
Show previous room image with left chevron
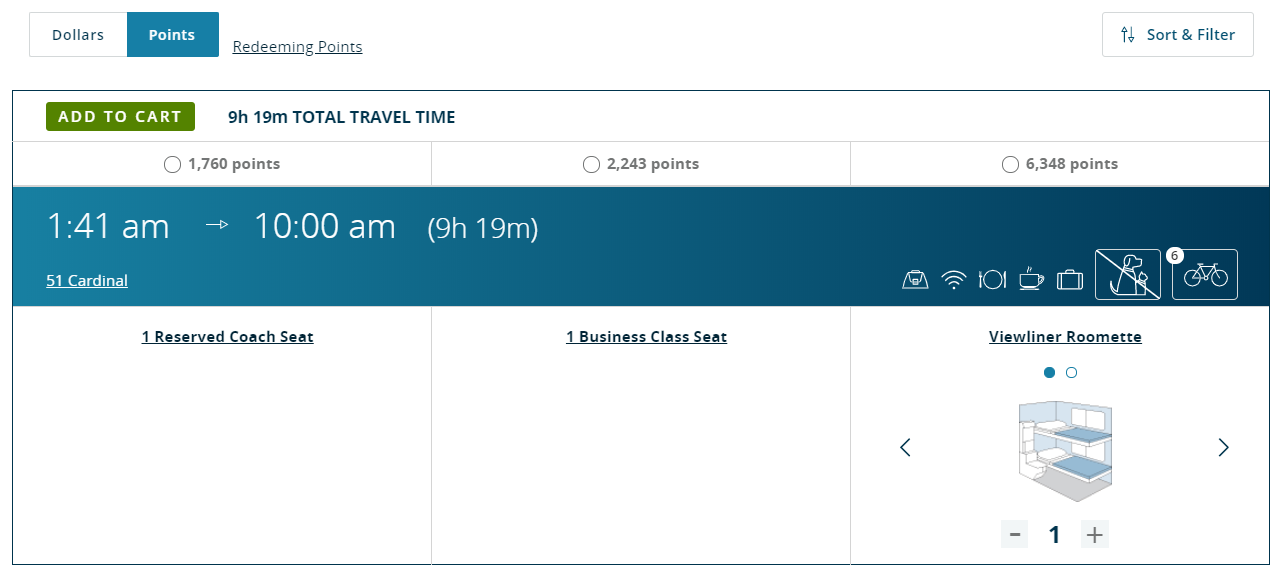point(905,447)
